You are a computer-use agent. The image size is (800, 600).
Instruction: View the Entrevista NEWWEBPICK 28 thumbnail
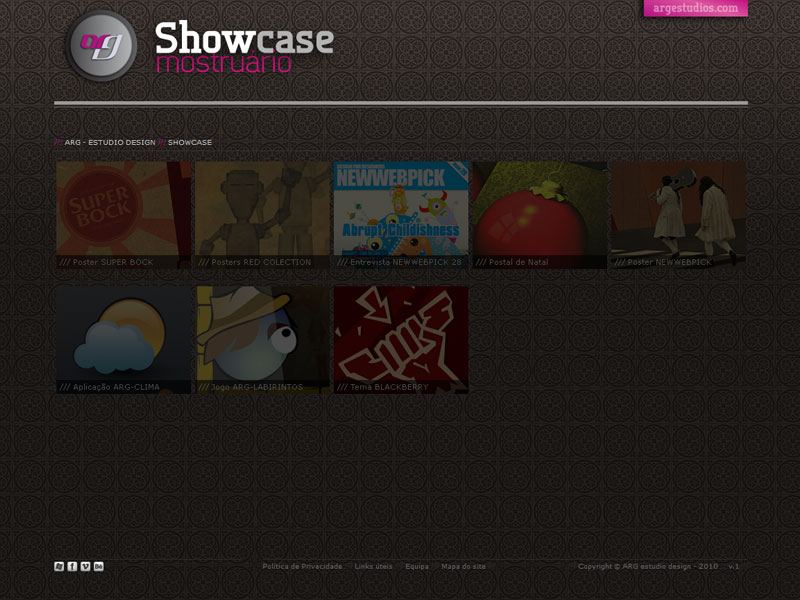click(x=401, y=215)
